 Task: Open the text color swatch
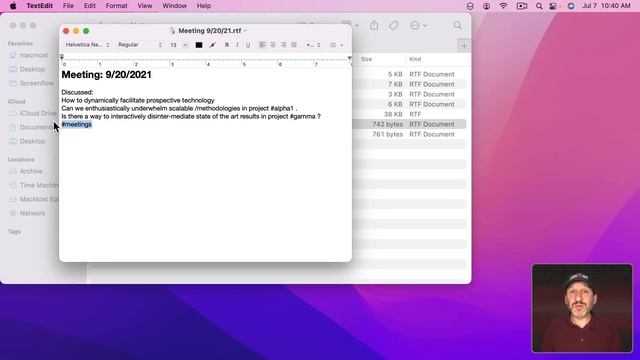click(x=199, y=45)
